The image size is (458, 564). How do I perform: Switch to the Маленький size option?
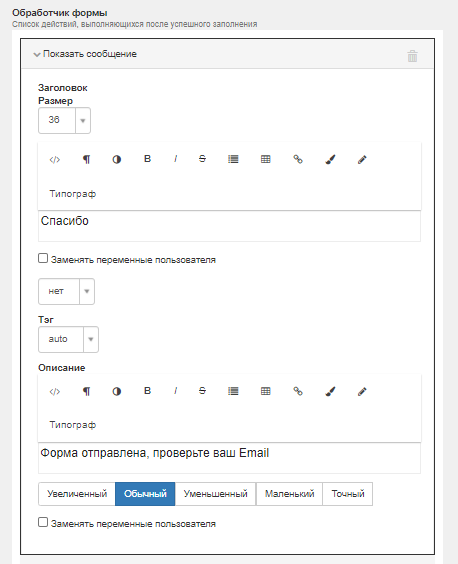click(289, 494)
